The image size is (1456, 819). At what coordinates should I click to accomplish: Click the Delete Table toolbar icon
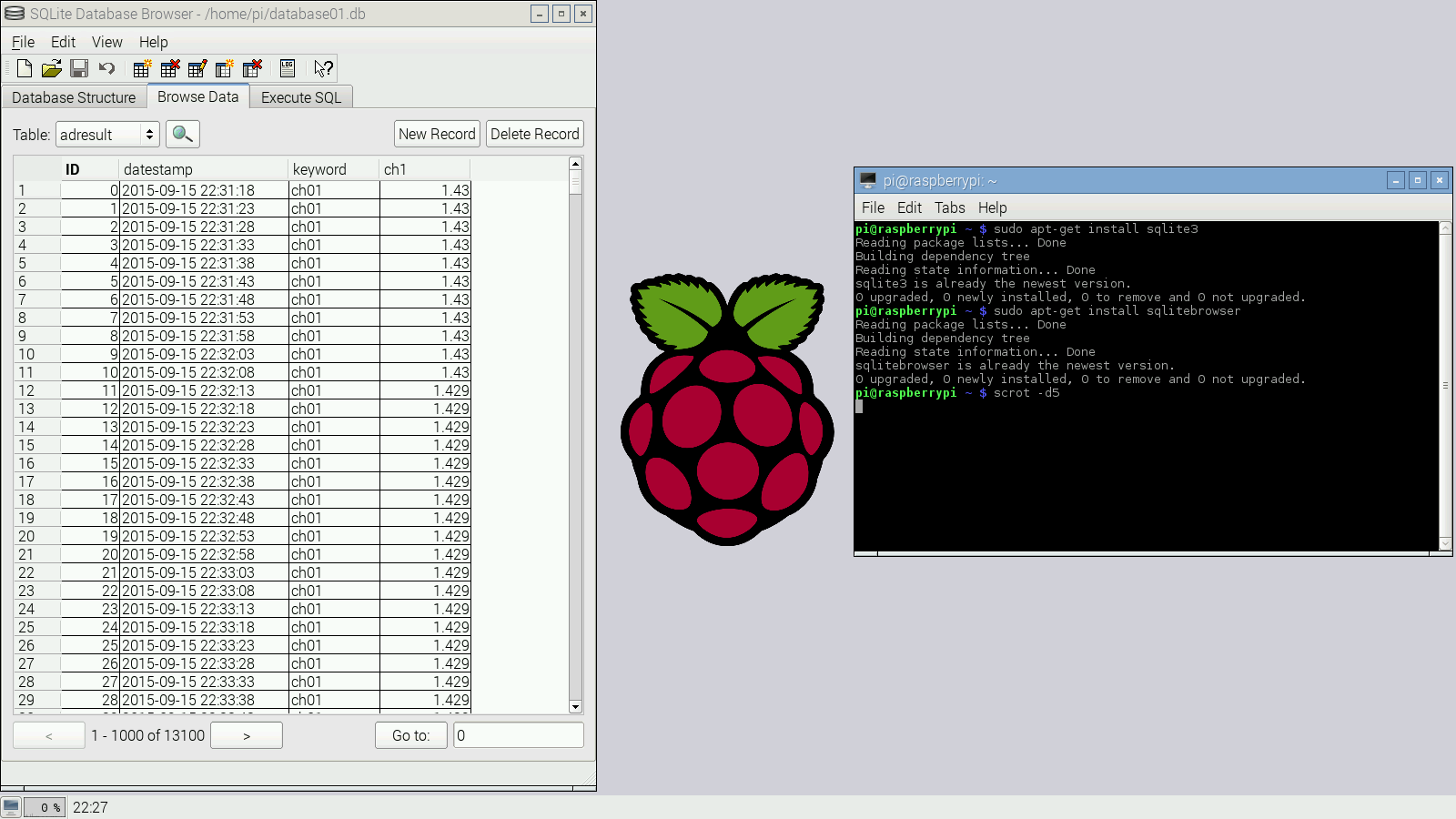(169, 68)
